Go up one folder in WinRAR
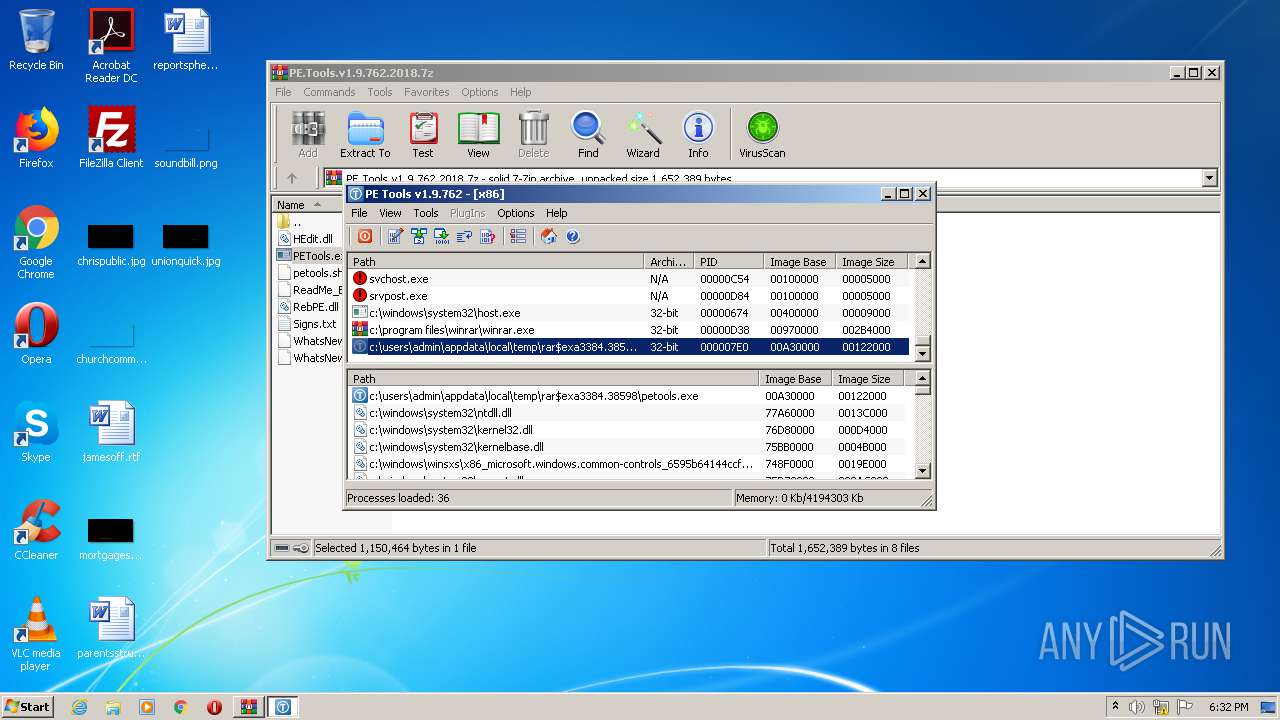 [x=292, y=178]
